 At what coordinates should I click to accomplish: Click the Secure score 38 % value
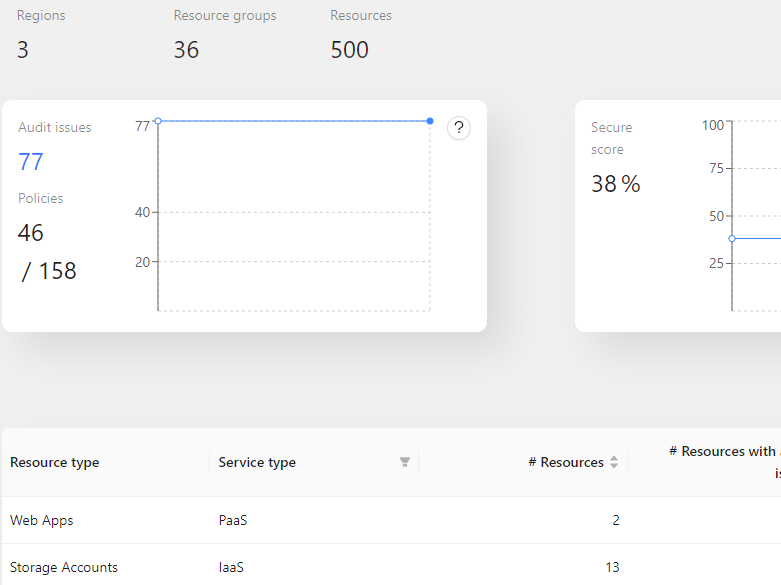615,184
